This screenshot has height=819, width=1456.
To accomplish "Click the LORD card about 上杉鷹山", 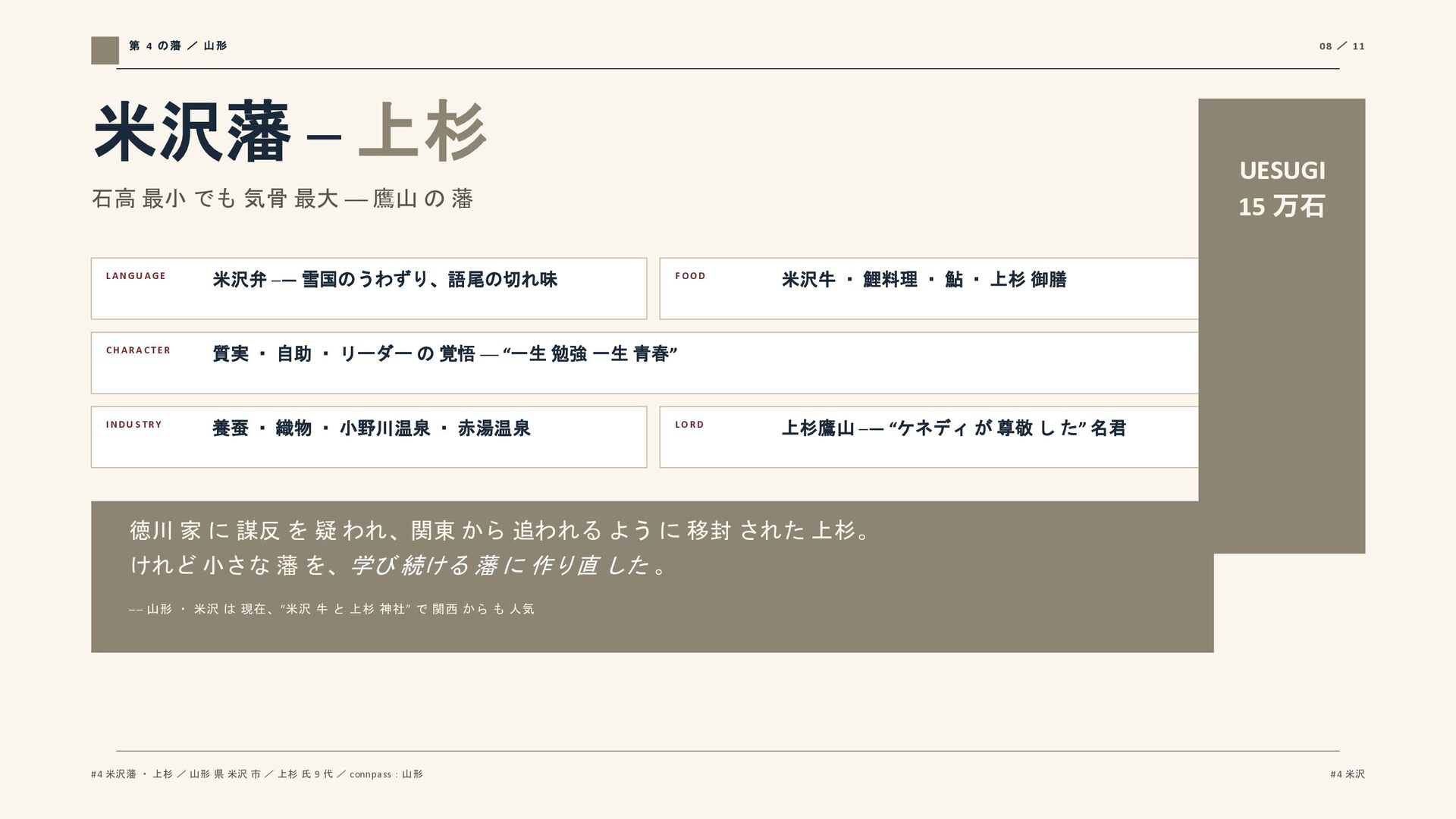I will [x=929, y=437].
